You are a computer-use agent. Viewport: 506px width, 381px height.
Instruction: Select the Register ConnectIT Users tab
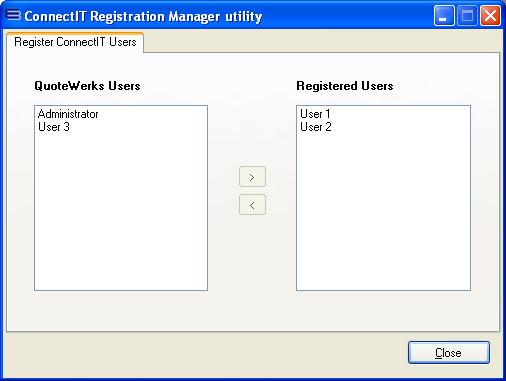point(75,42)
